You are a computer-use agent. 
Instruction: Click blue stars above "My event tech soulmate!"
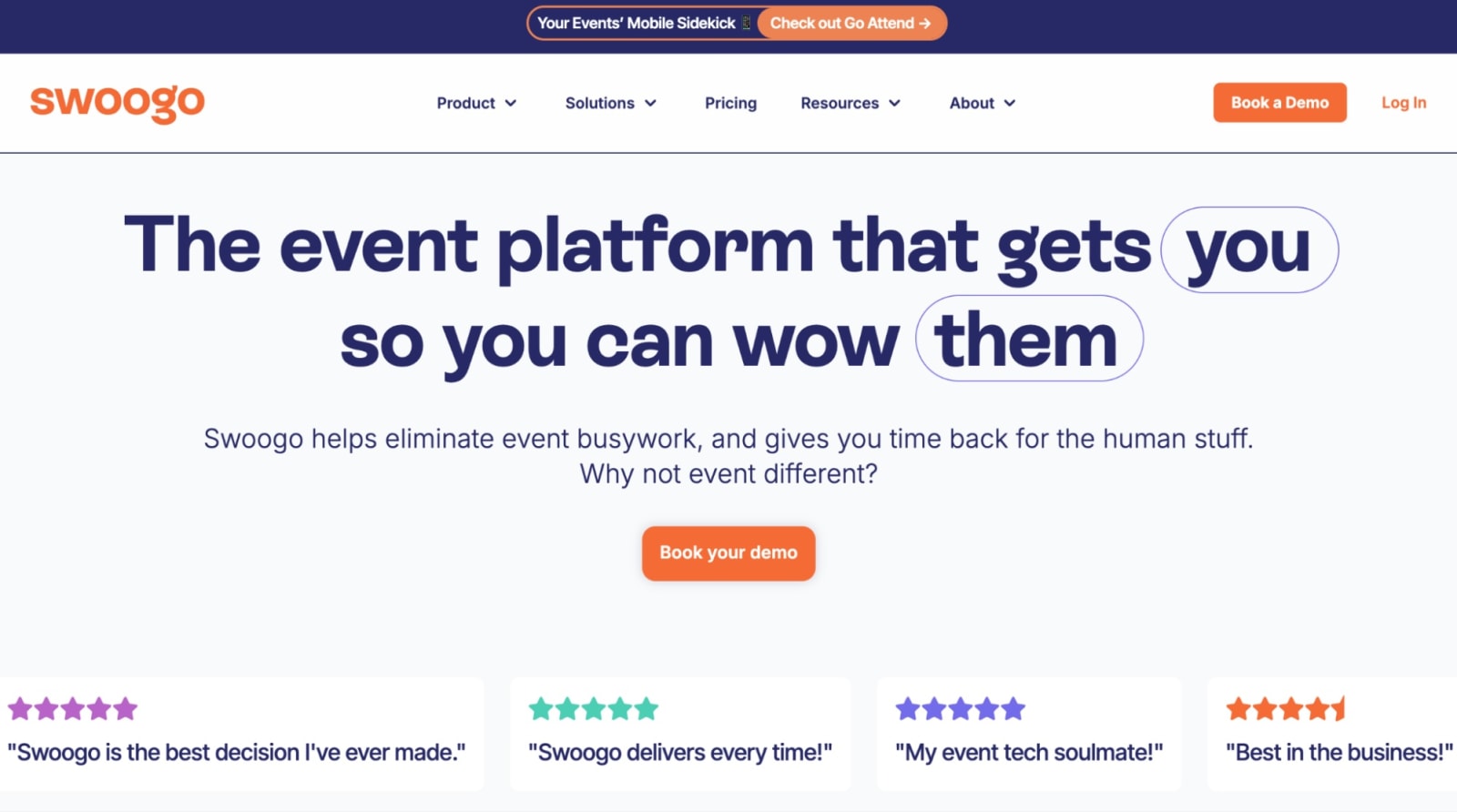961,708
